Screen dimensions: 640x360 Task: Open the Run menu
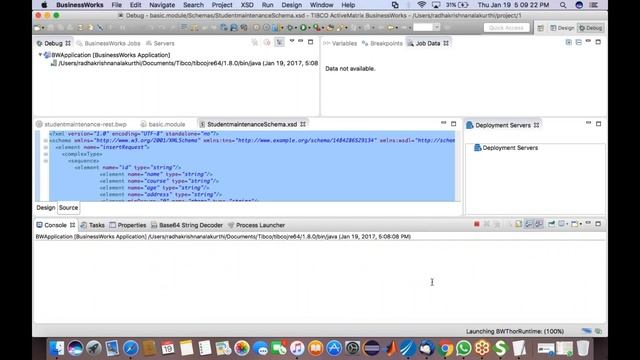click(x=267, y=5)
